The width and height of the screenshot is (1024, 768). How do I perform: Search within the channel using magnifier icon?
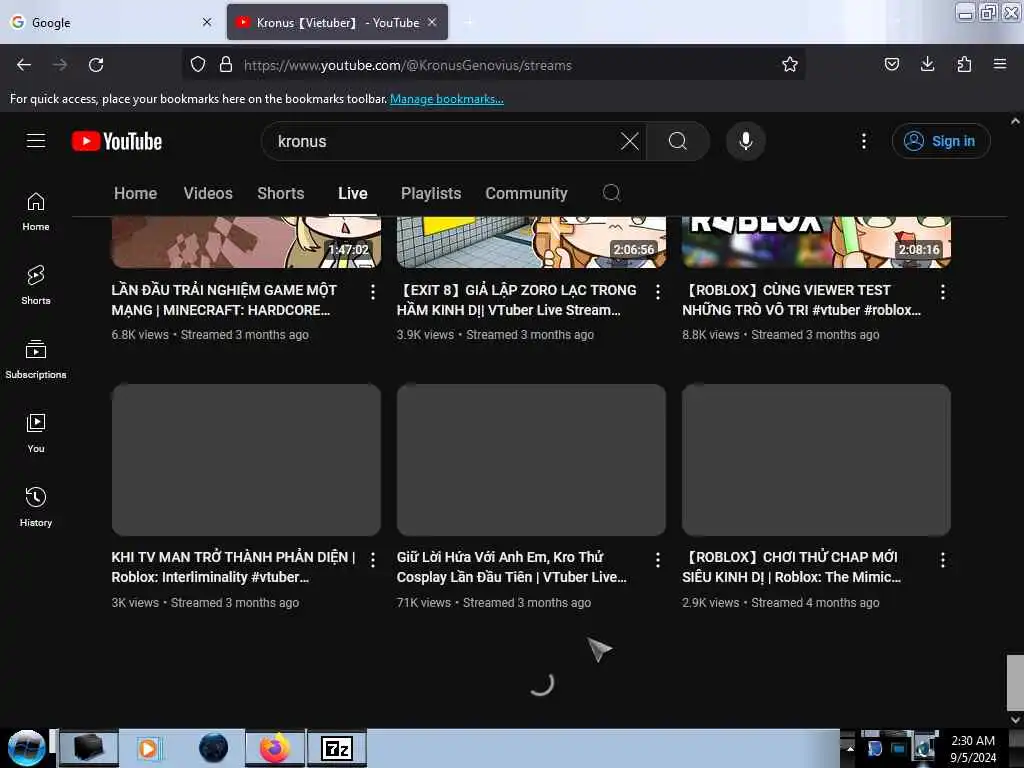click(x=611, y=193)
